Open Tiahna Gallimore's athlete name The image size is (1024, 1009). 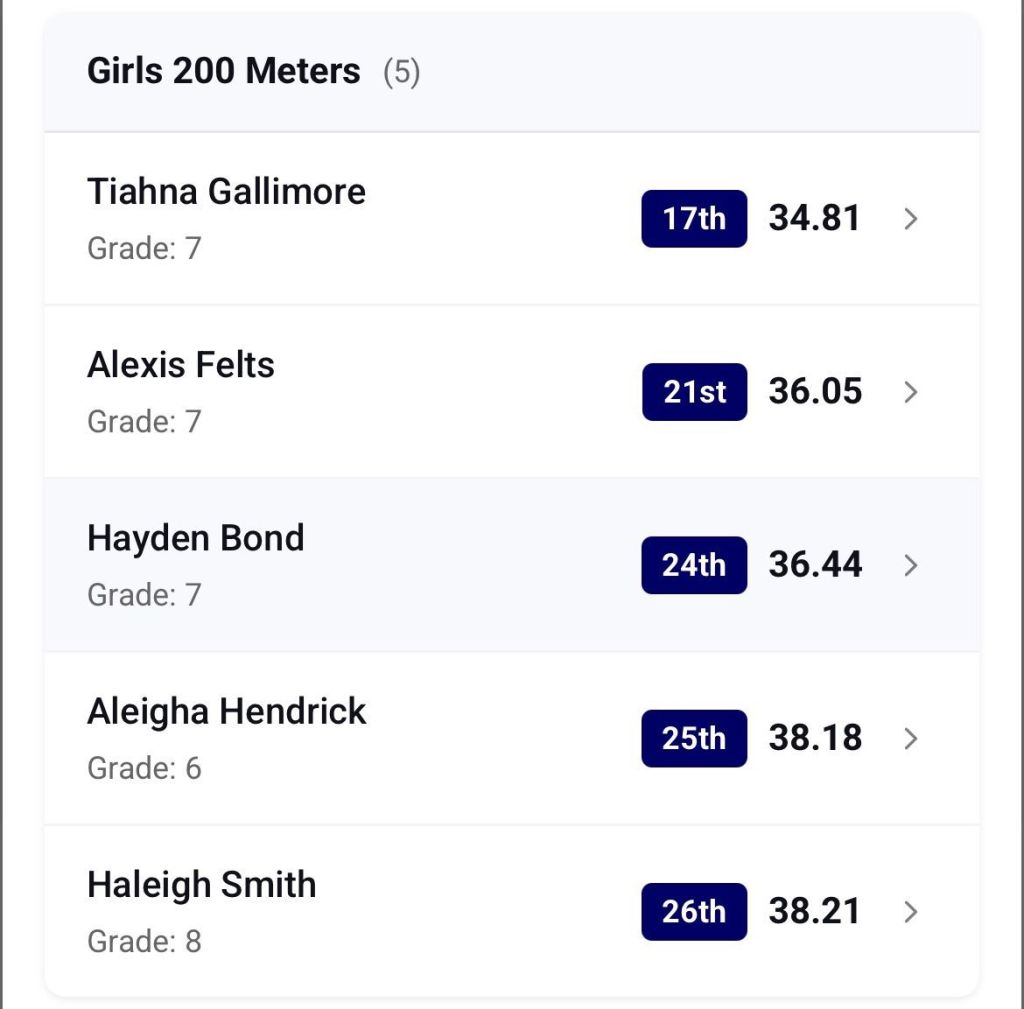[x=226, y=191]
